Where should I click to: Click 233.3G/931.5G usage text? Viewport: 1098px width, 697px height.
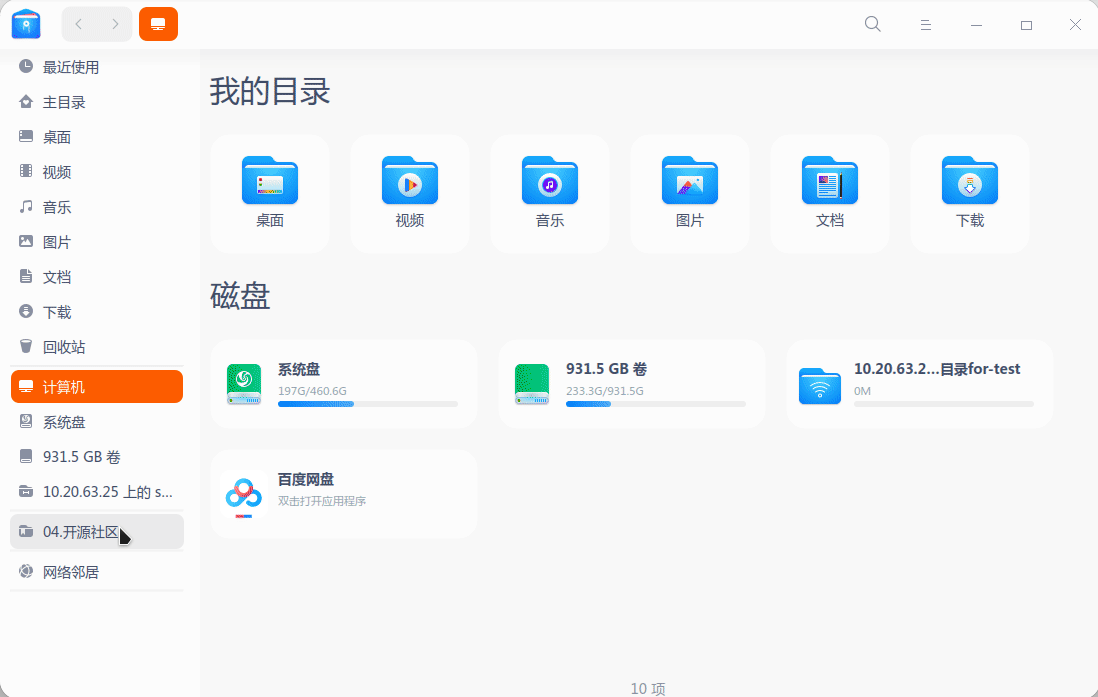(605, 391)
